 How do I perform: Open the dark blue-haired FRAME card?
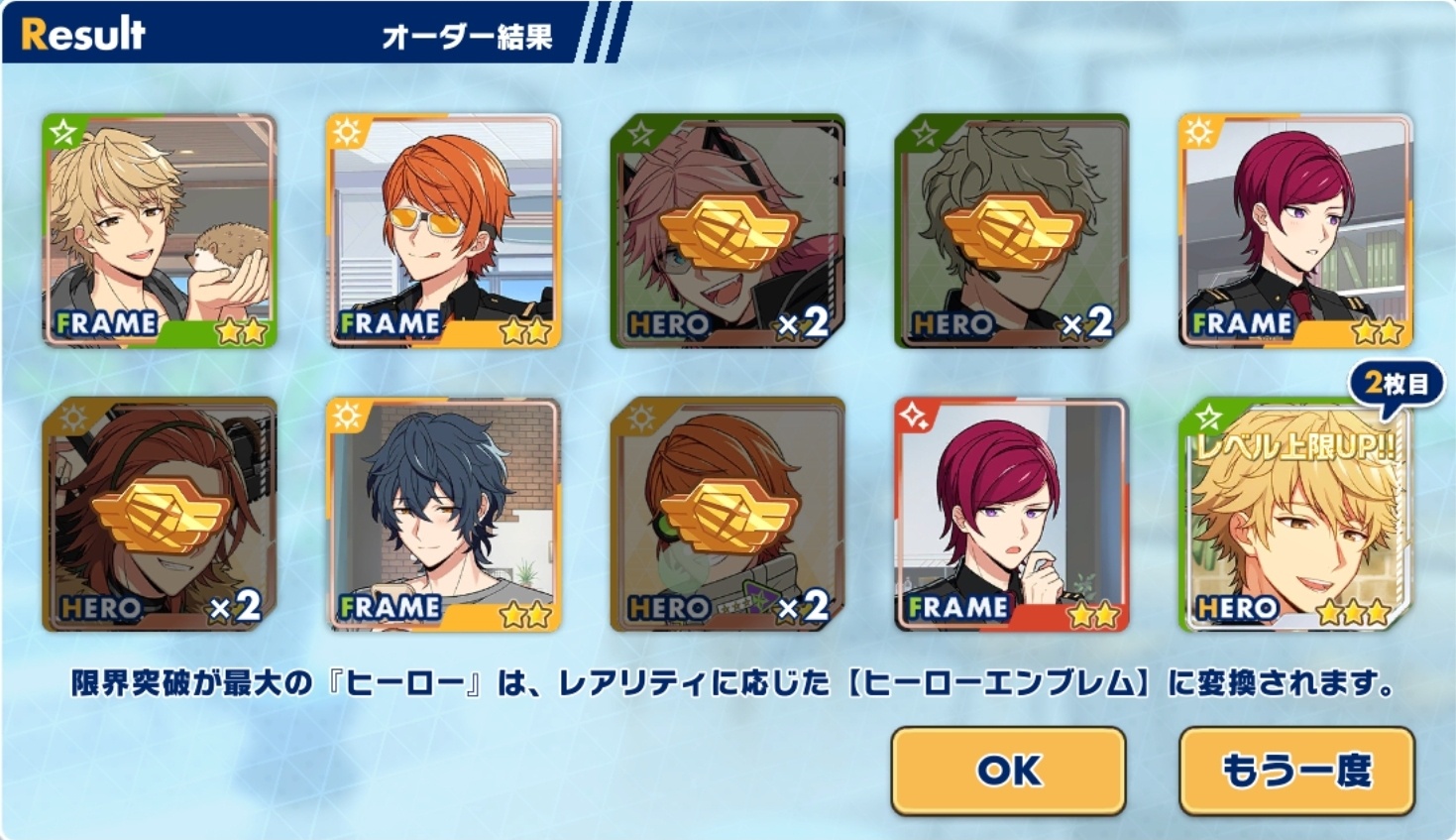pos(444,515)
